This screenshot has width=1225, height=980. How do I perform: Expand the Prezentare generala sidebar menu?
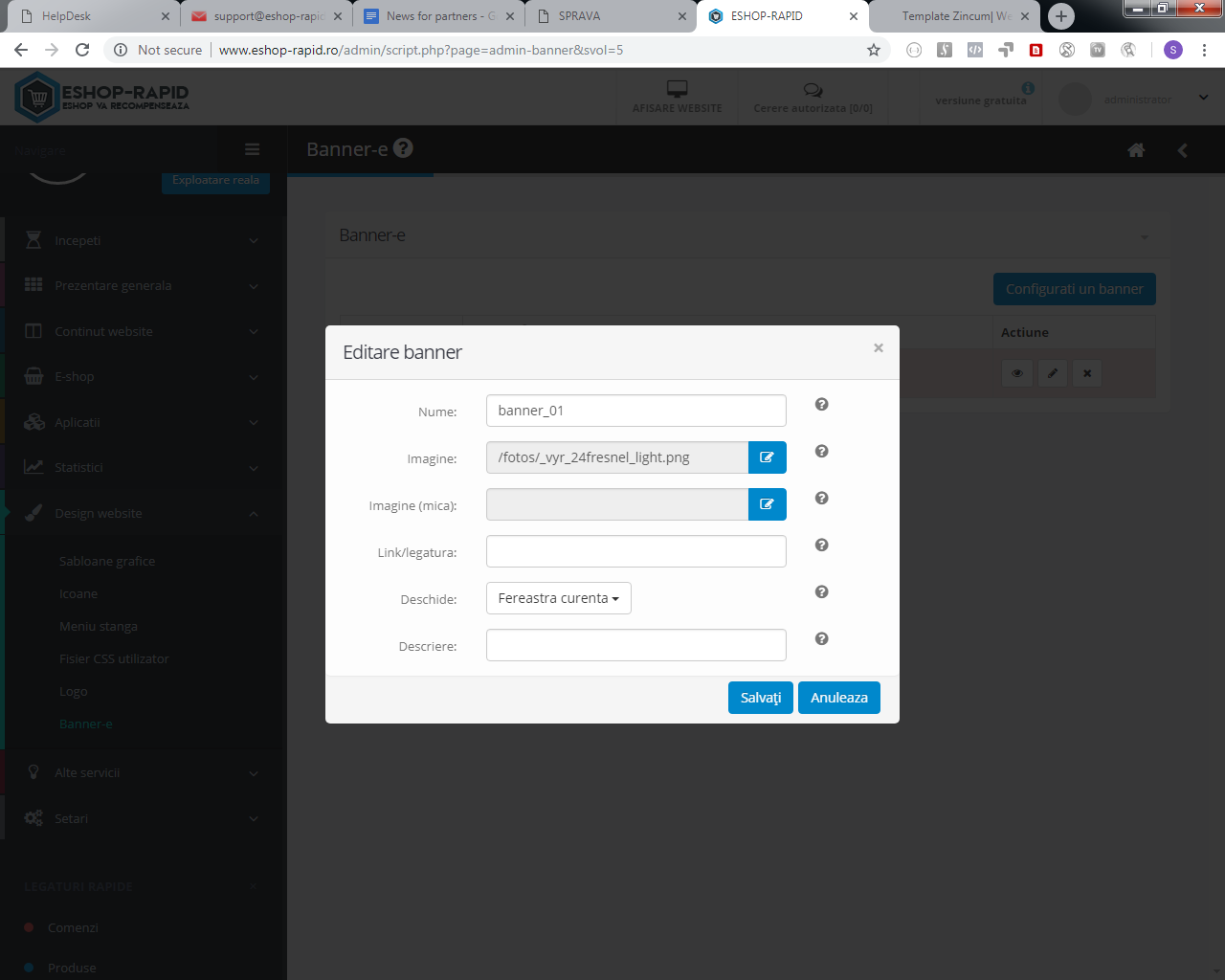(144, 285)
